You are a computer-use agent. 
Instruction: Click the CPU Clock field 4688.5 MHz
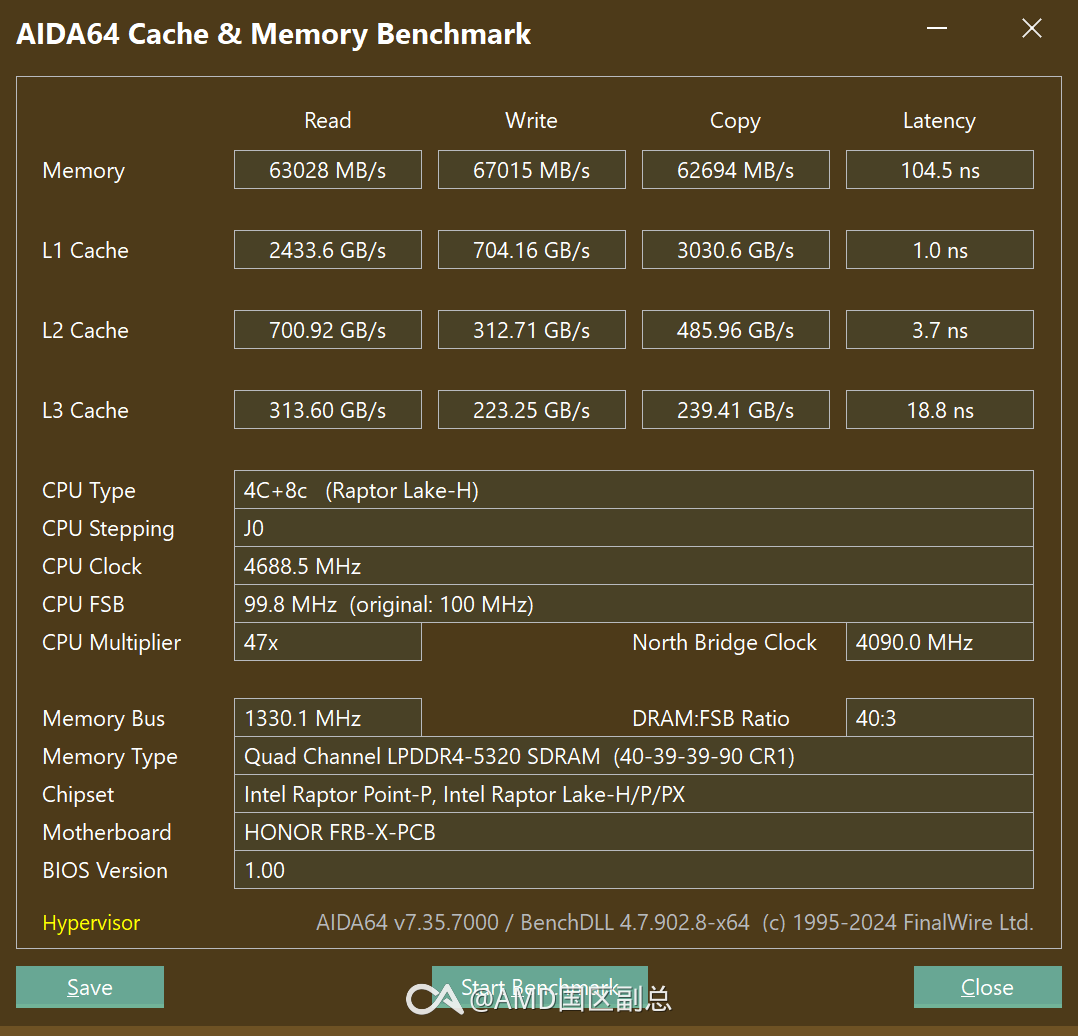(x=634, y=566)
